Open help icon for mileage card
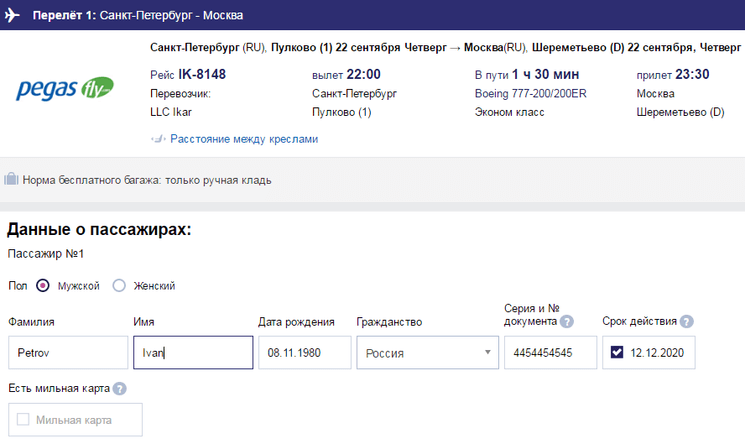Viewport: 745px width, 444px height. 120,388
